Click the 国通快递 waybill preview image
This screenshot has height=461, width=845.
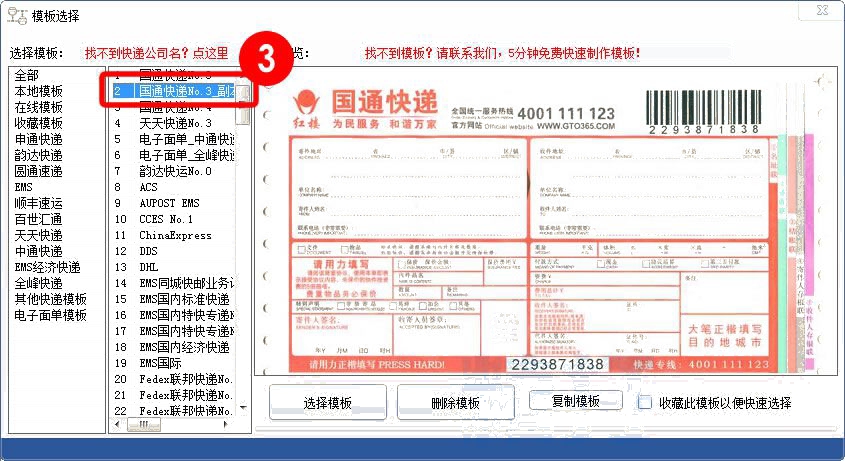coord(530,225)
